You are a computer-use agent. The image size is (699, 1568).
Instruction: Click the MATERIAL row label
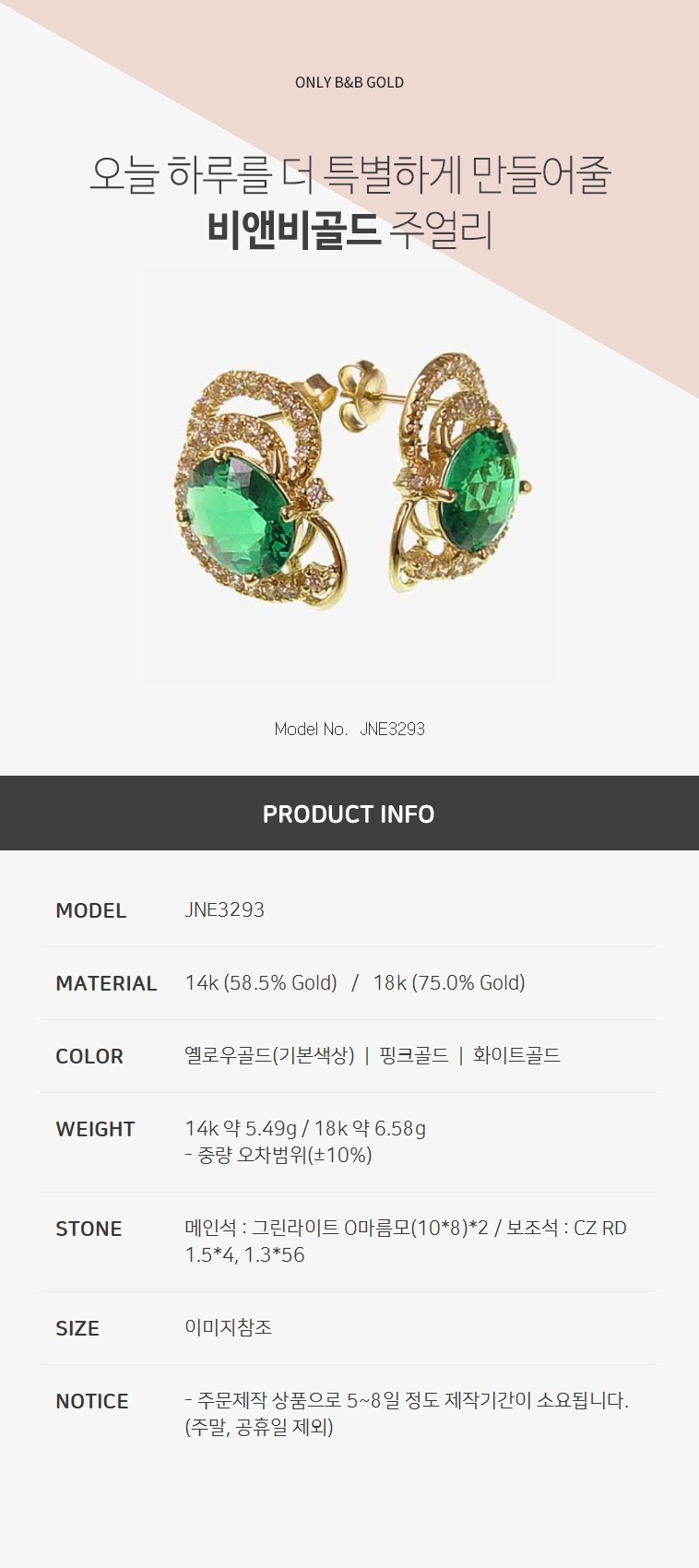click(106, 983)
